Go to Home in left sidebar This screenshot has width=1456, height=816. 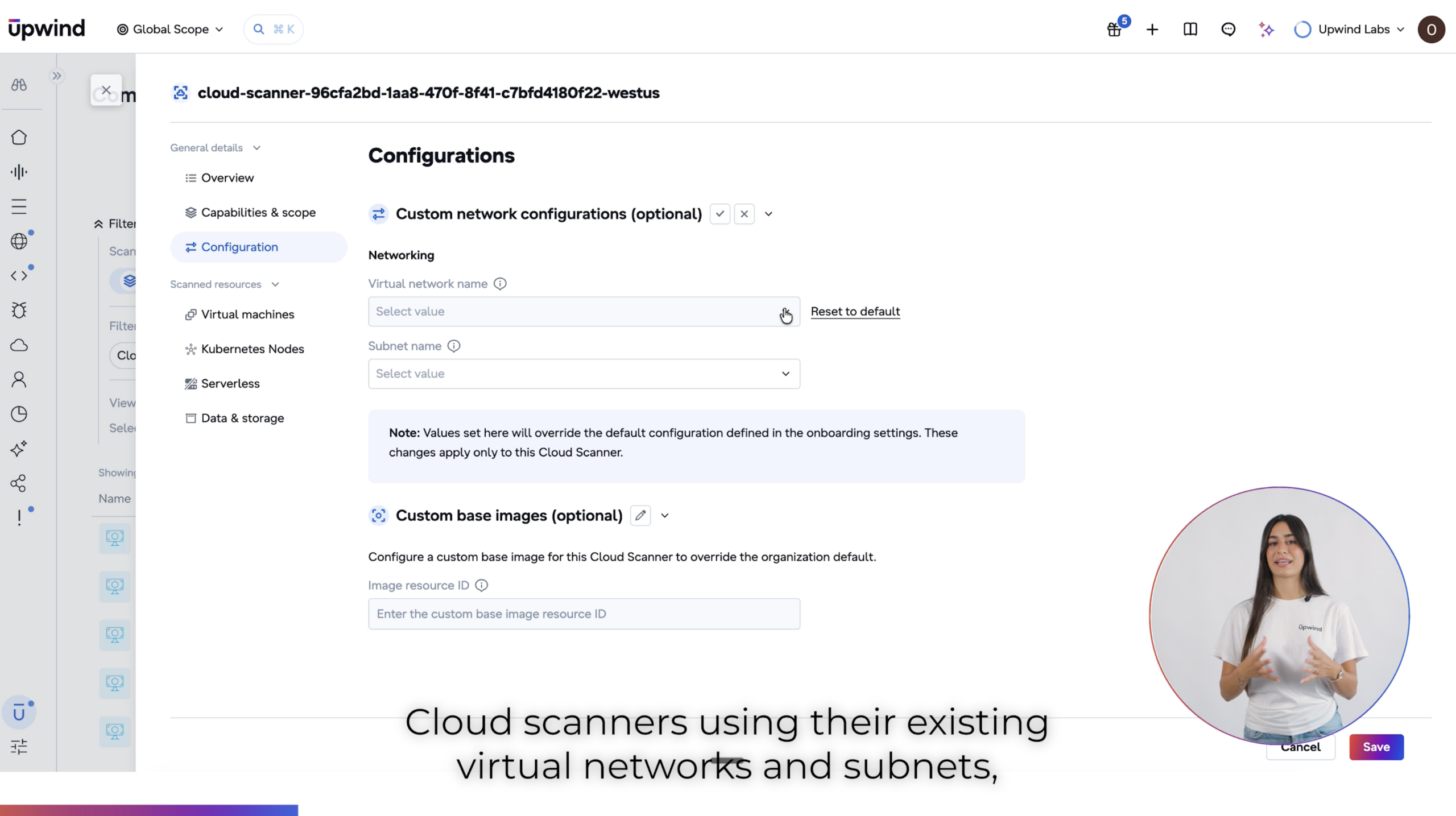tap(19, 137)
